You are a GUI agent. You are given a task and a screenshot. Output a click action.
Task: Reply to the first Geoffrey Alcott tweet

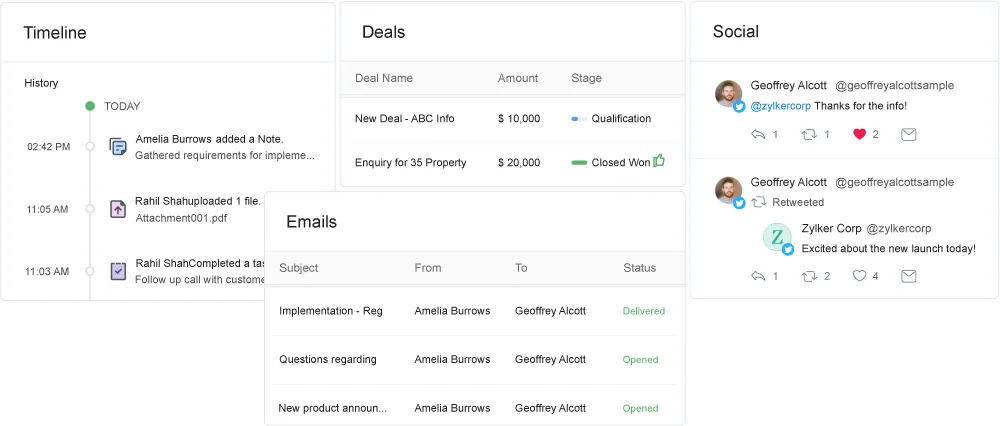pos(759,134)
